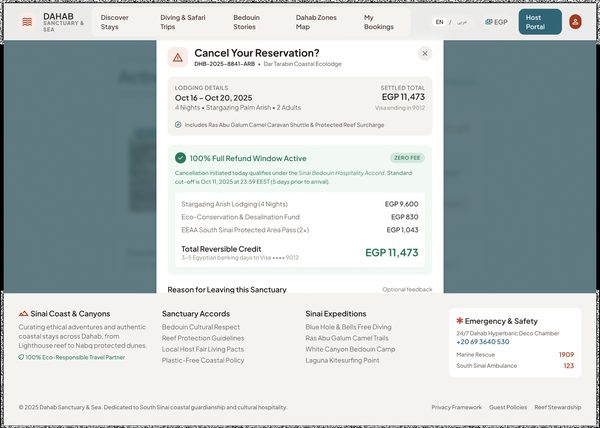Go to Bedouin Stories

246,22
